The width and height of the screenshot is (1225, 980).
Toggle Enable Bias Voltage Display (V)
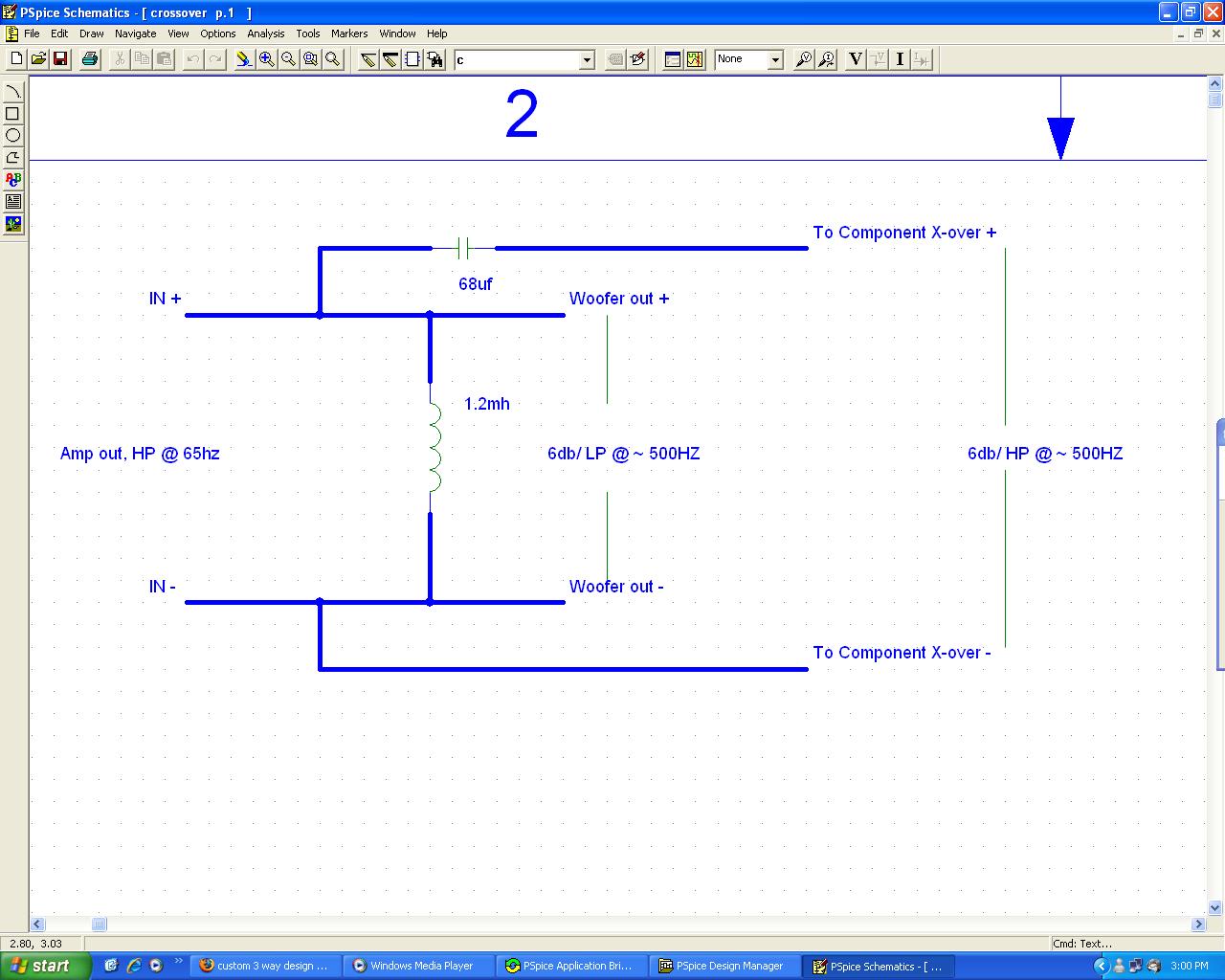click(855, 59)
